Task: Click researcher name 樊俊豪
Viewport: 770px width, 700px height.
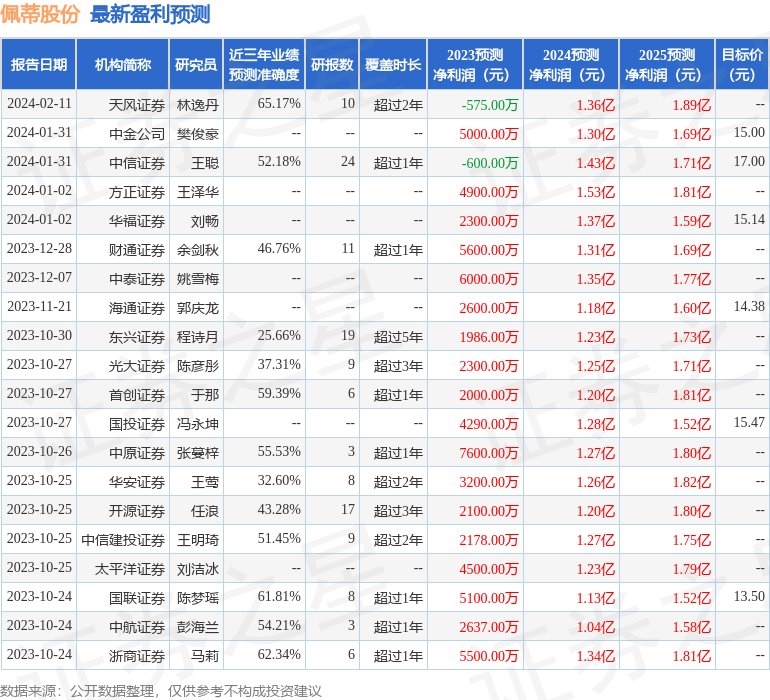Action: pos(197,134)
